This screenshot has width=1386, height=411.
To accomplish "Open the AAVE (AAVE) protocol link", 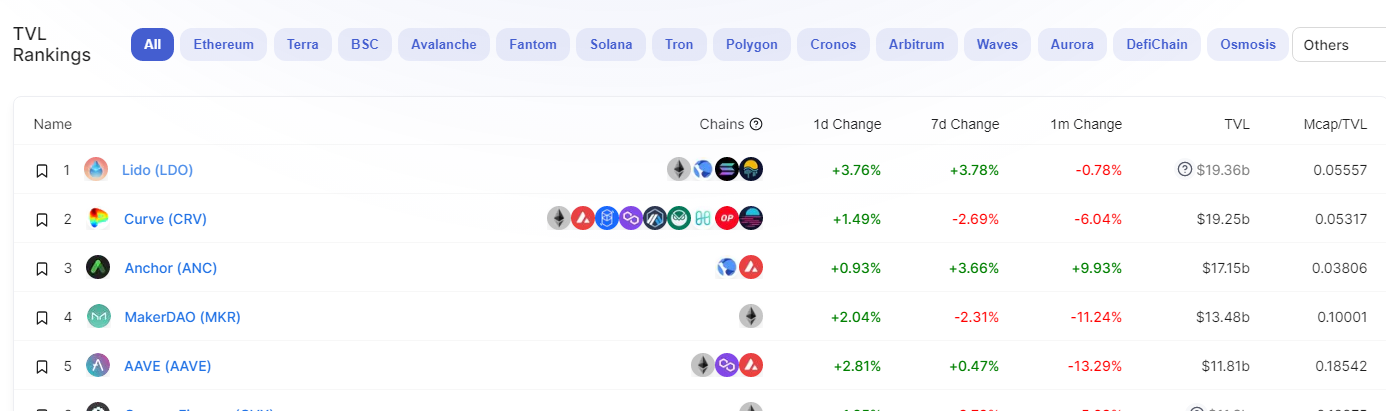I will 167,366.
